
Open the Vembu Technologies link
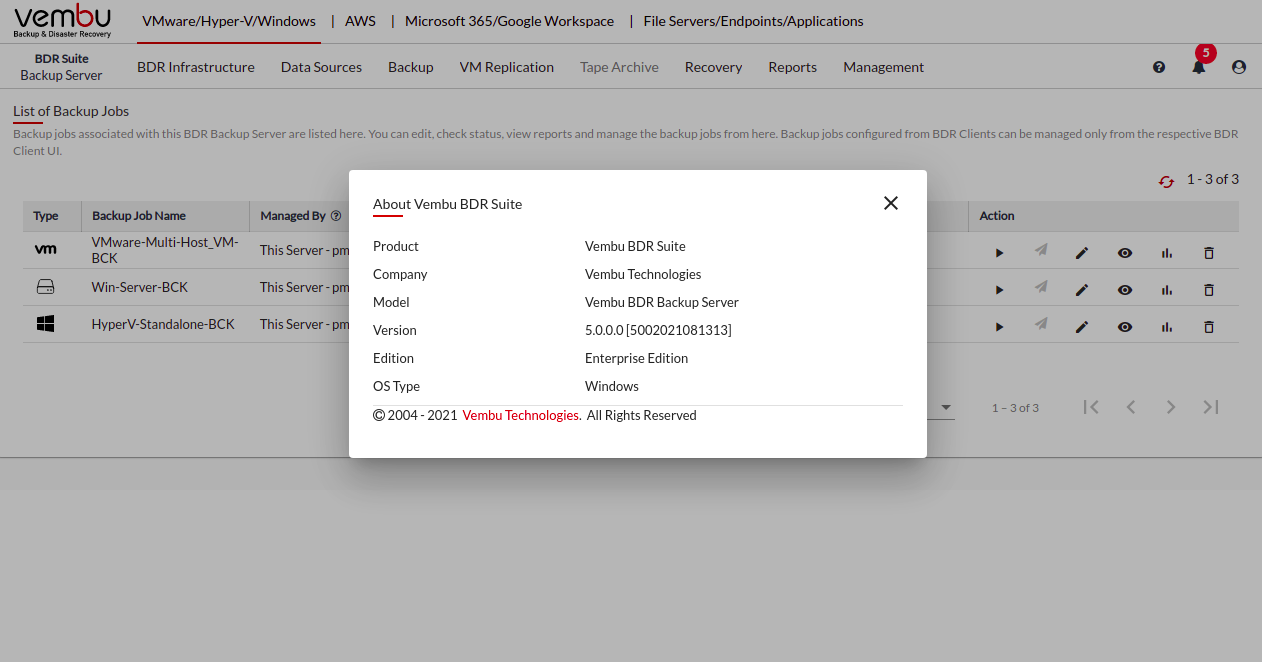(520, 415)
